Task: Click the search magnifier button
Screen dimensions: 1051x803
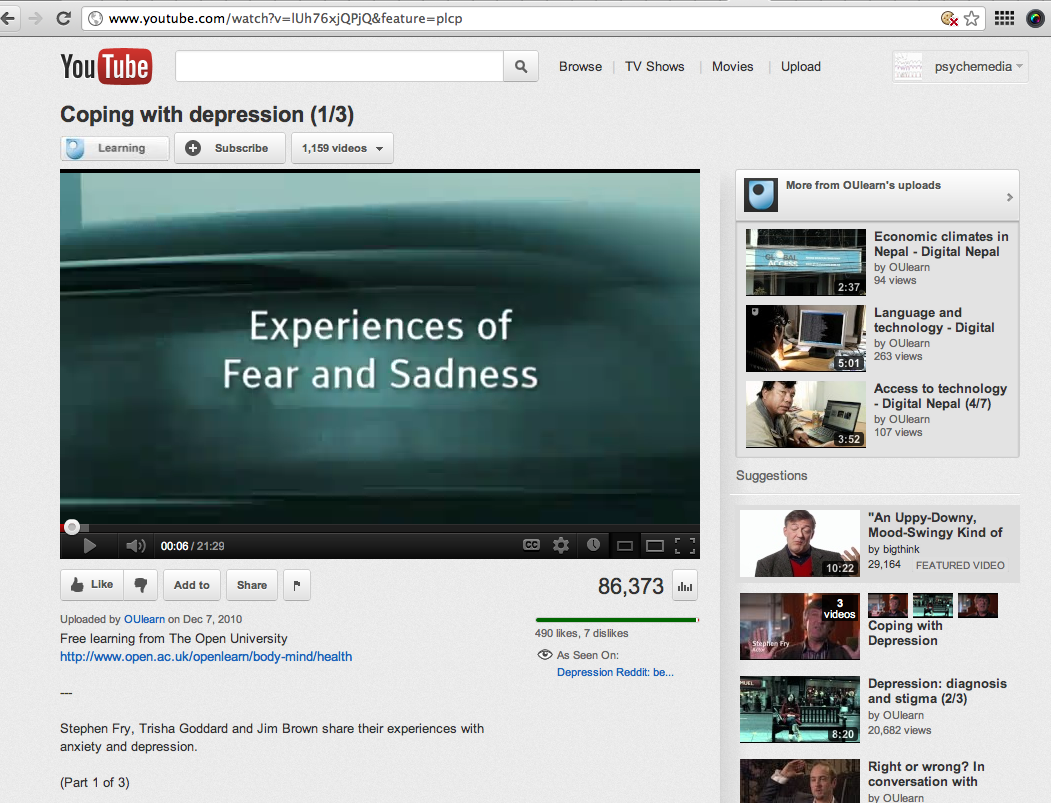Action: (520, 67)
